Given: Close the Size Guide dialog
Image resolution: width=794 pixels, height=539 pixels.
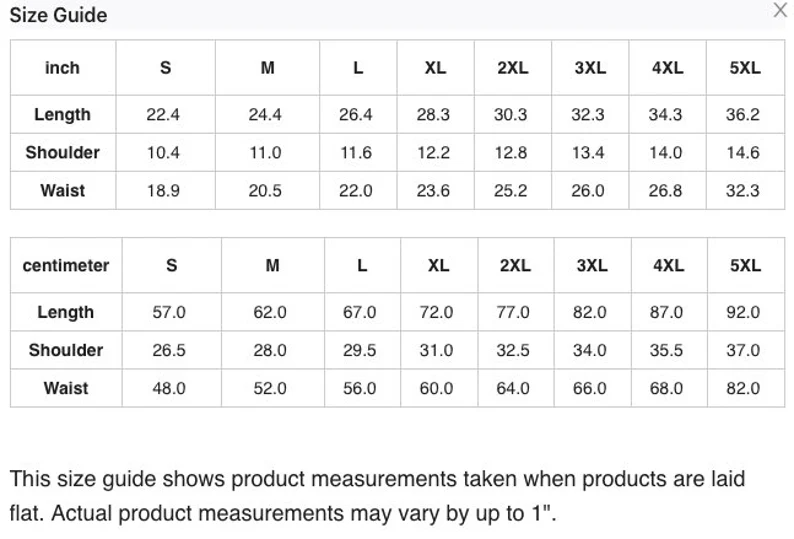Looking at the screenshot, I should pyautogui.click(x=780, y=11).
